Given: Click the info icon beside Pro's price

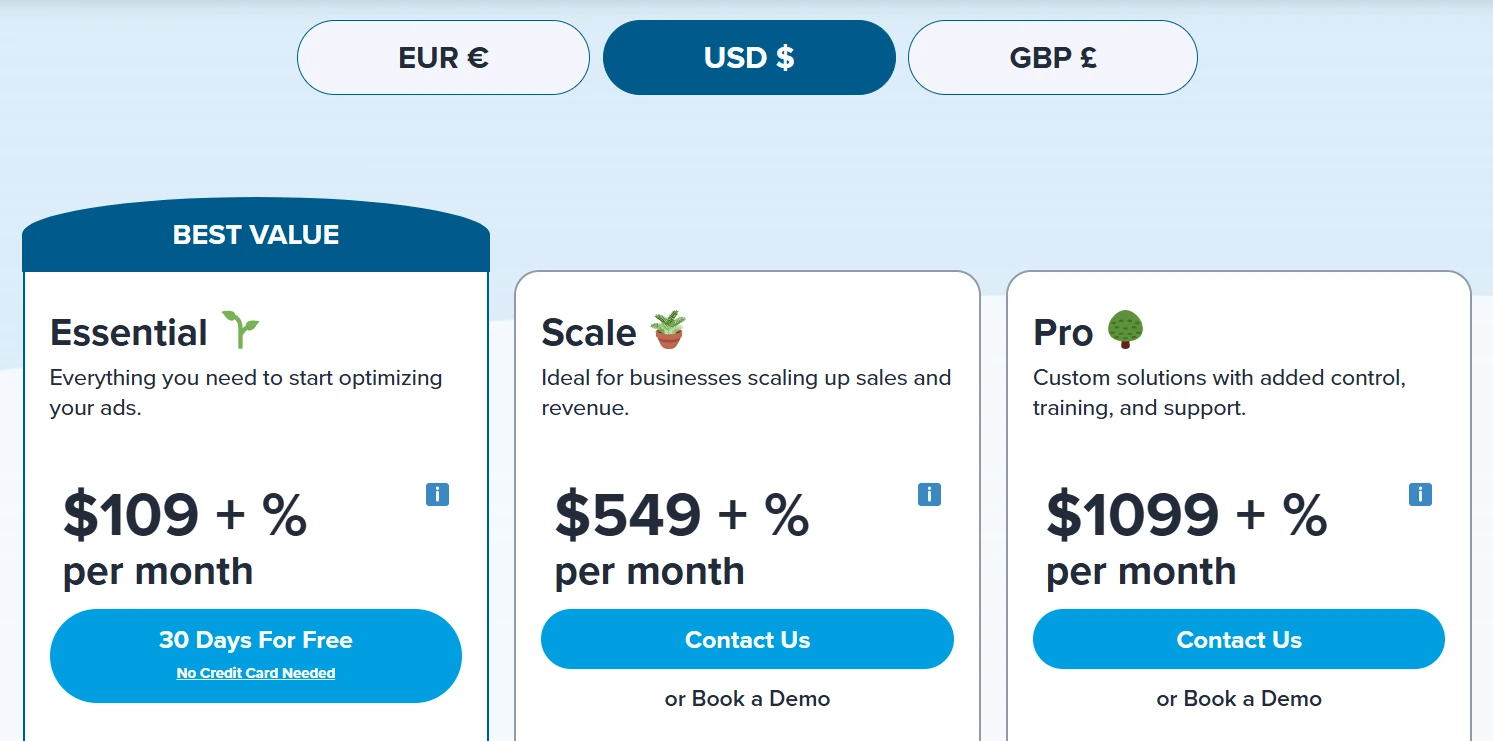Looking at the screenshot, I should point(1420,494).
